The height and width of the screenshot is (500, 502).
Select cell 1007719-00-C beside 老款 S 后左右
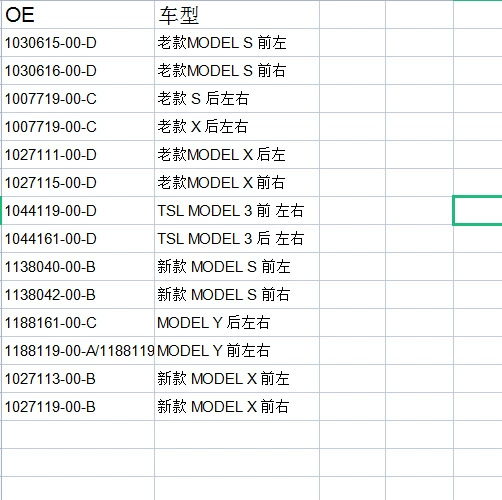[x=78, y=99]
